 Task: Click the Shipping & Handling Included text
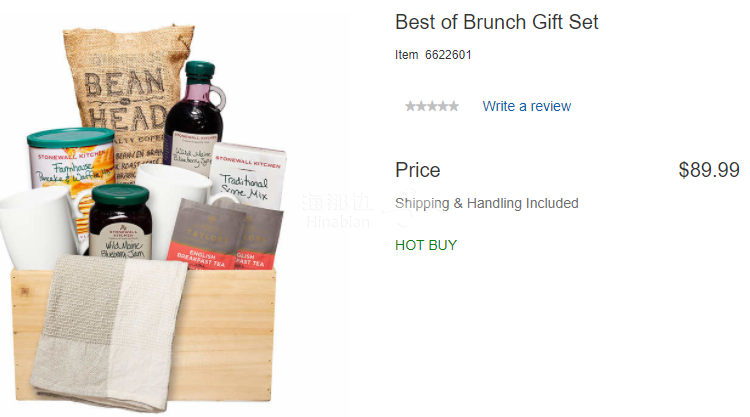click(486, 203)
